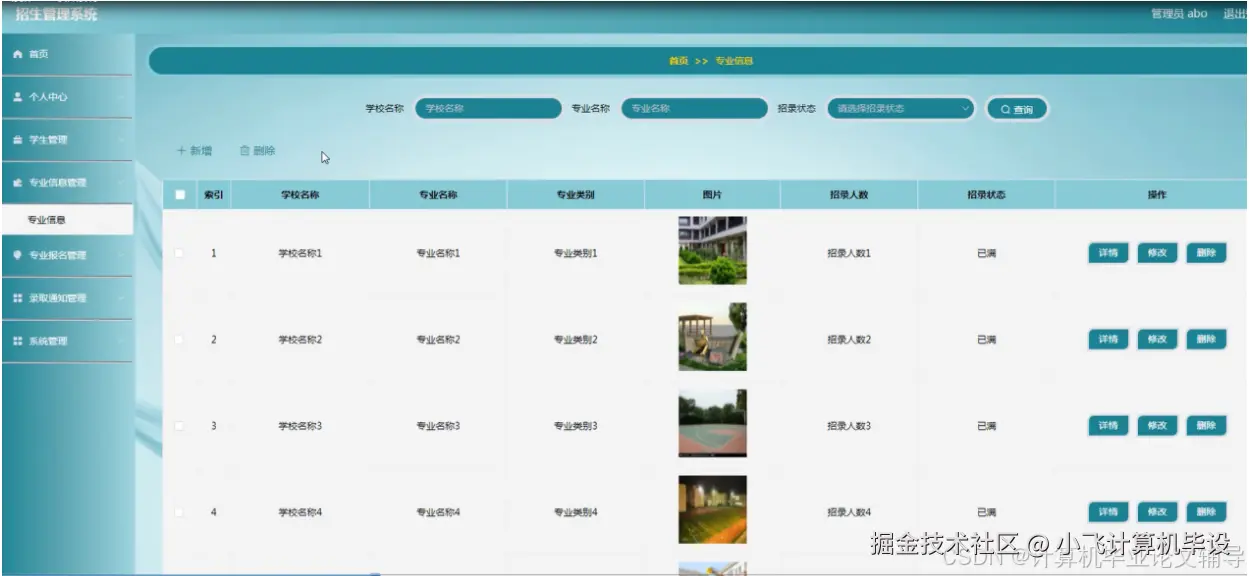Click the cell 专业类别2

576,340
